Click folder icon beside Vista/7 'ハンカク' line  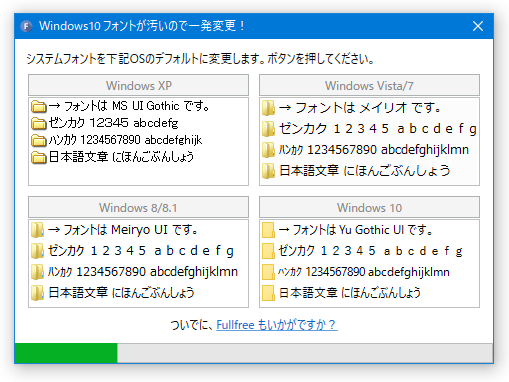268,150
